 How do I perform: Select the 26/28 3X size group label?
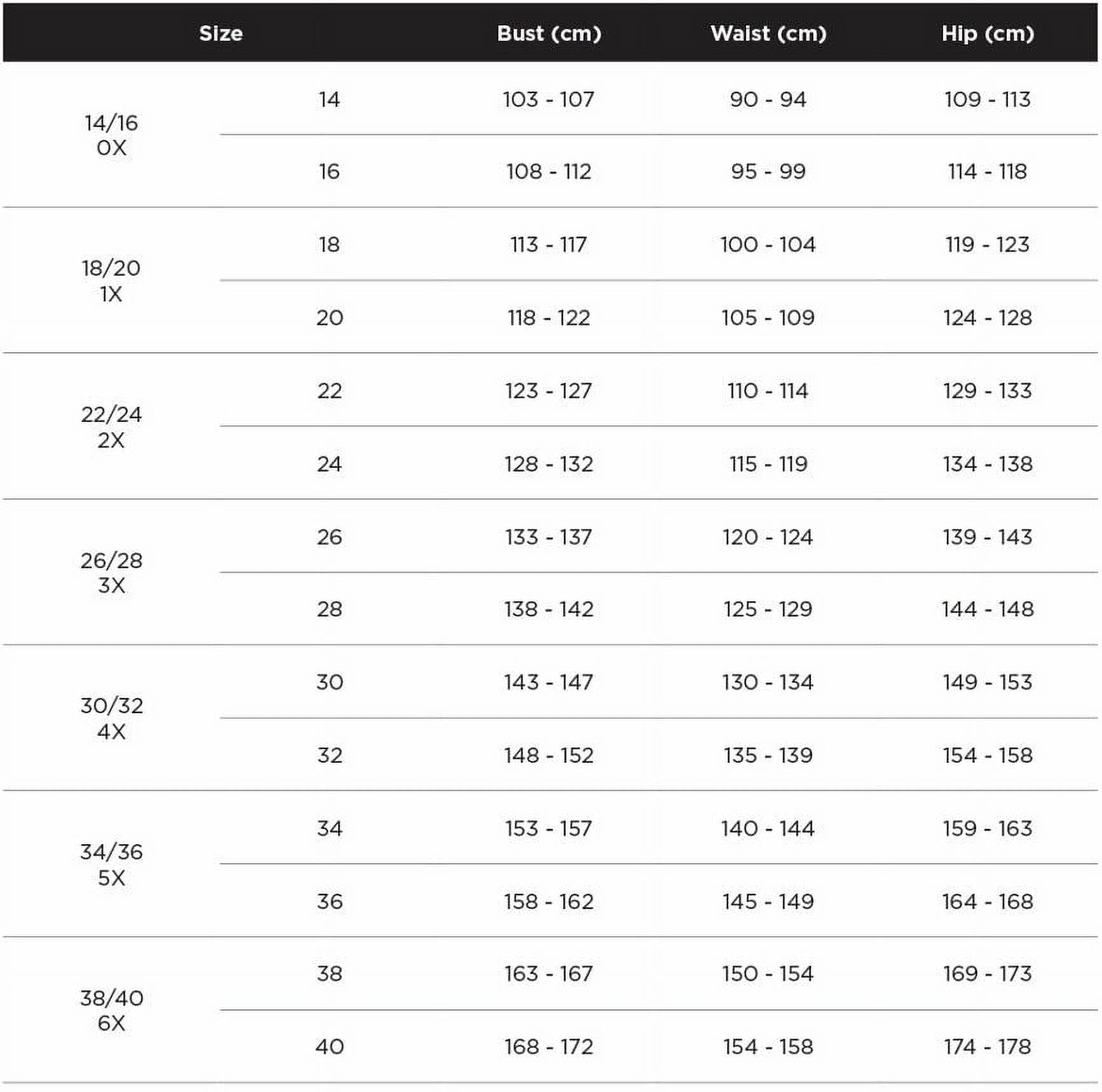click(x=111, y=572)
